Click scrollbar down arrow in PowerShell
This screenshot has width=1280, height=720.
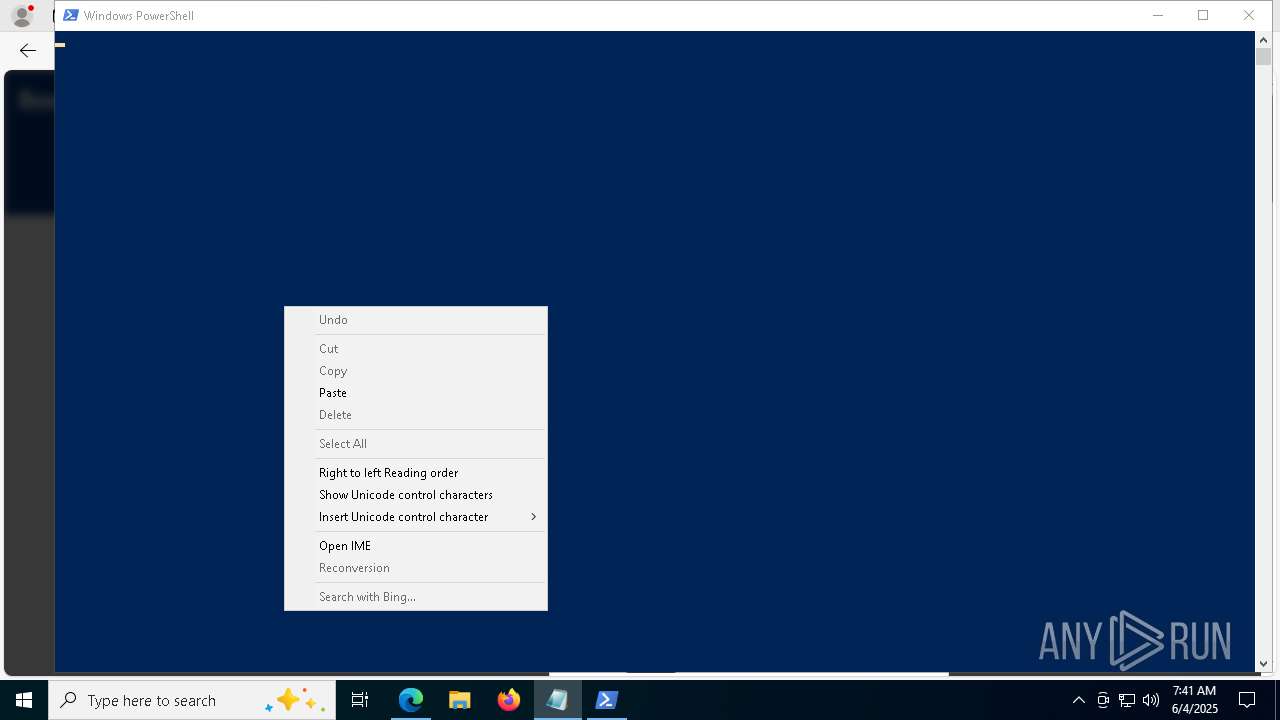coord(1263,663)
